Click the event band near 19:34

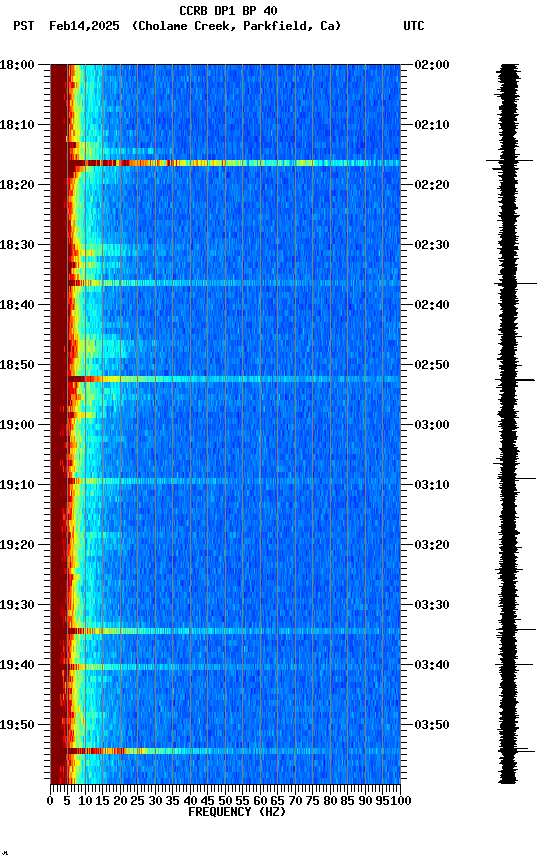(234, 631)
